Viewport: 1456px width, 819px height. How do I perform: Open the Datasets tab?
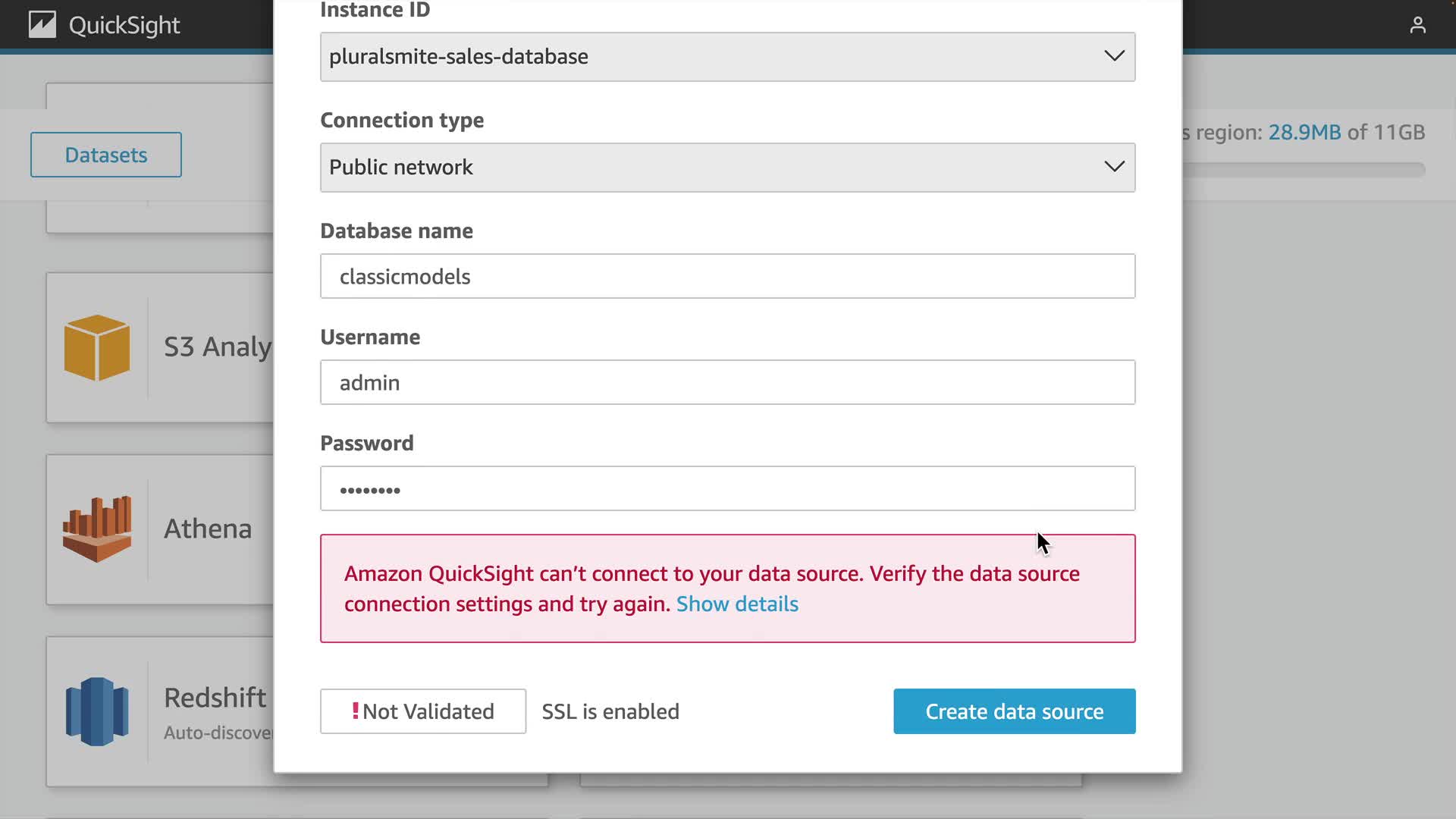106,155
